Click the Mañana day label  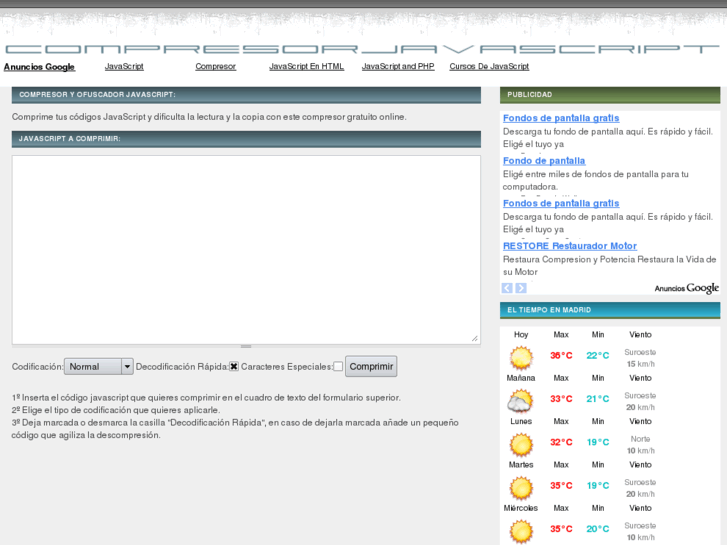521,378
